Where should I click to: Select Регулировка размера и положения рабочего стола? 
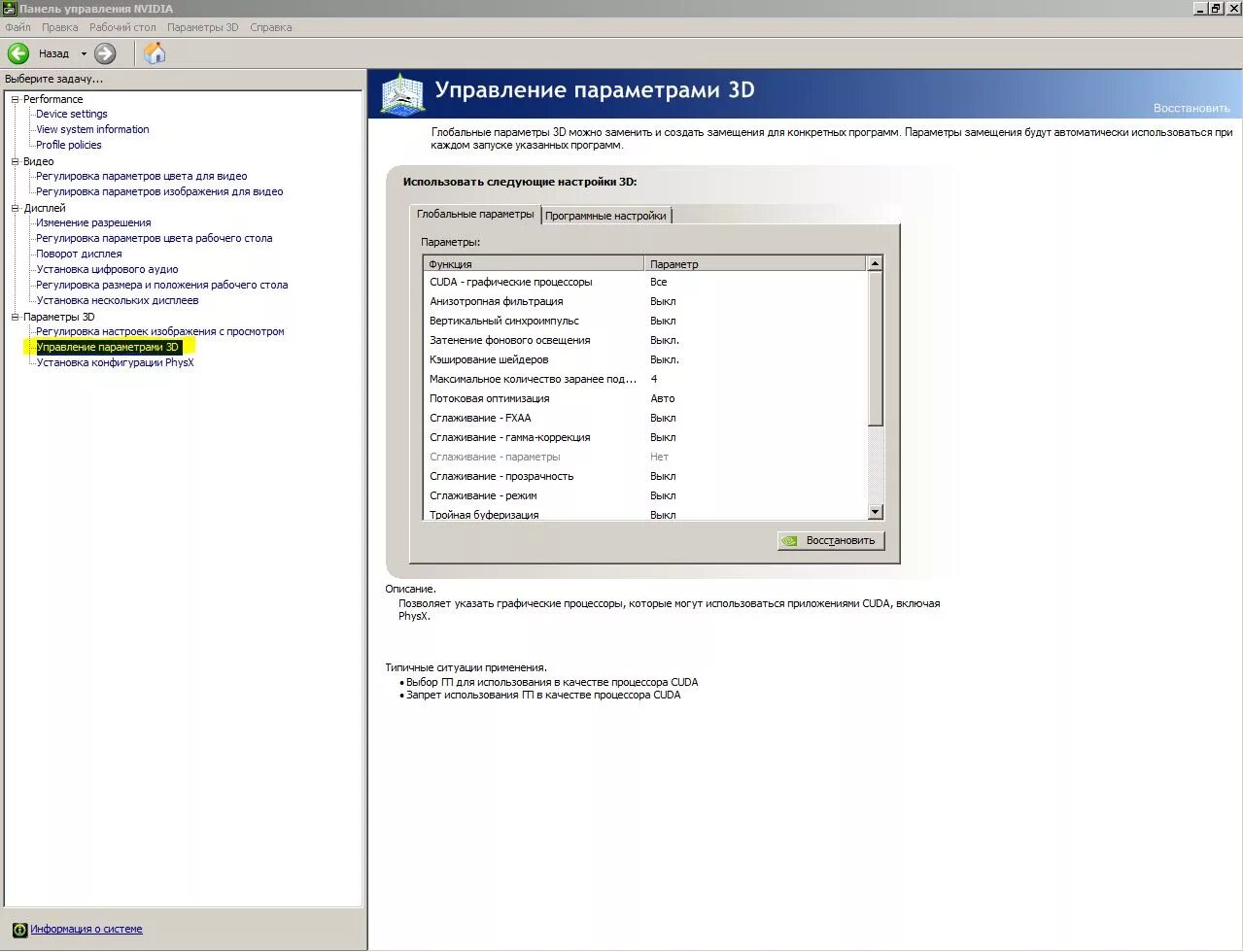click(x=161, y=285)
